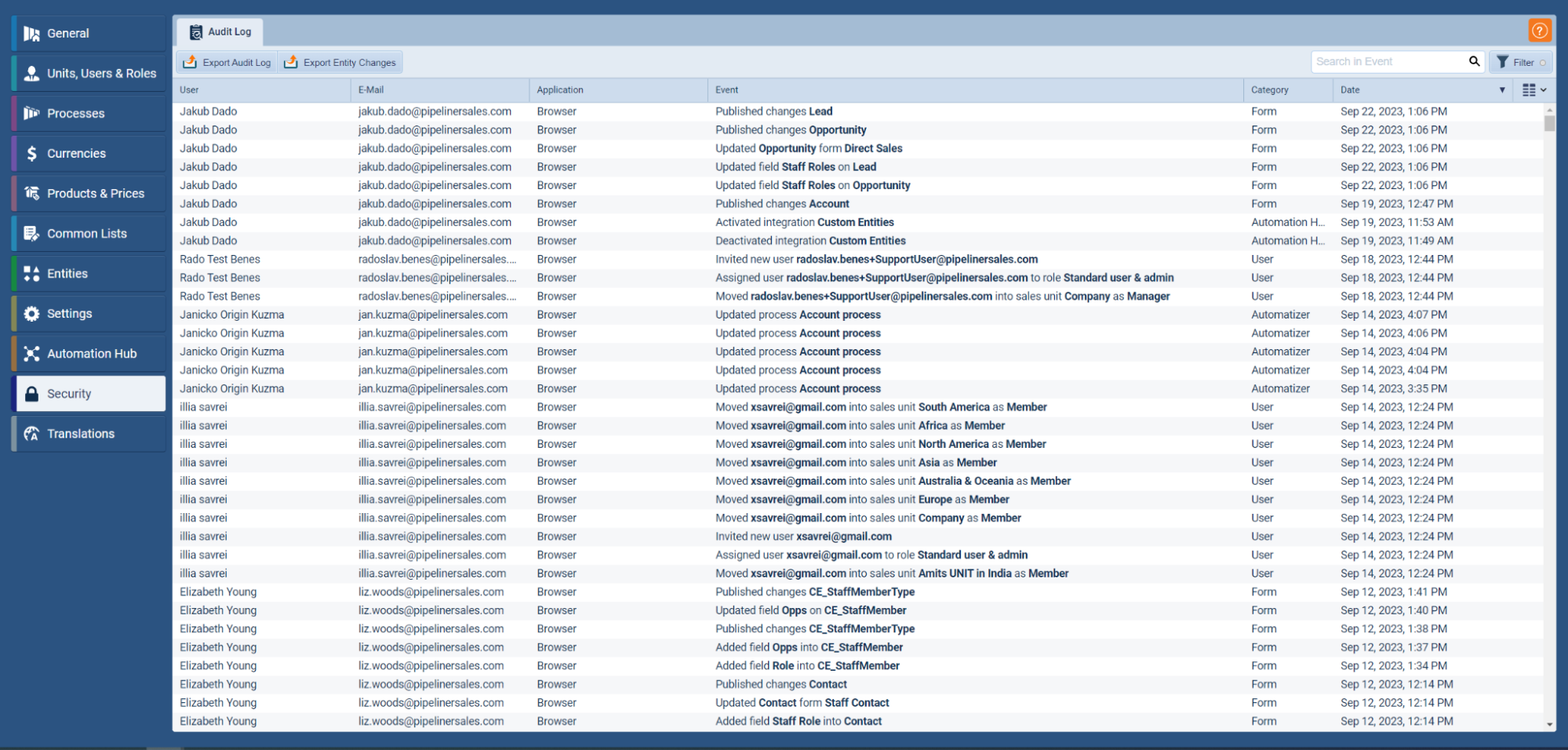This screenshot has width=1568, height=750.
Task: Open Security menu item
Action: [x=89, y=394]
